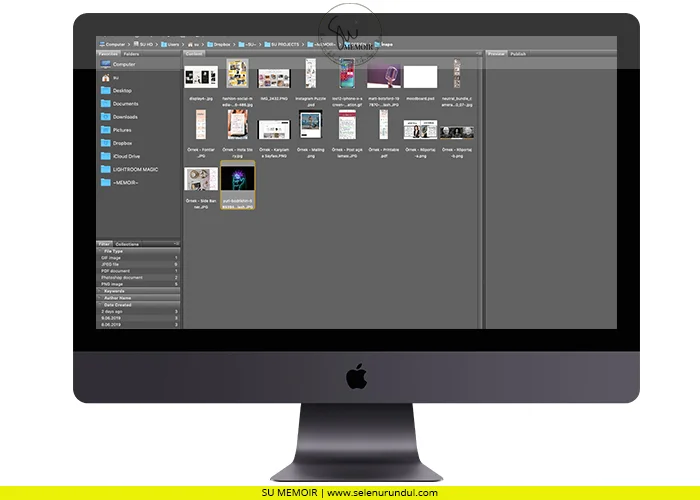Screen dimensions: 700x500
Task: Select the Örnek - Röportaj -a.png thumbnail
Action: (421, 129)
